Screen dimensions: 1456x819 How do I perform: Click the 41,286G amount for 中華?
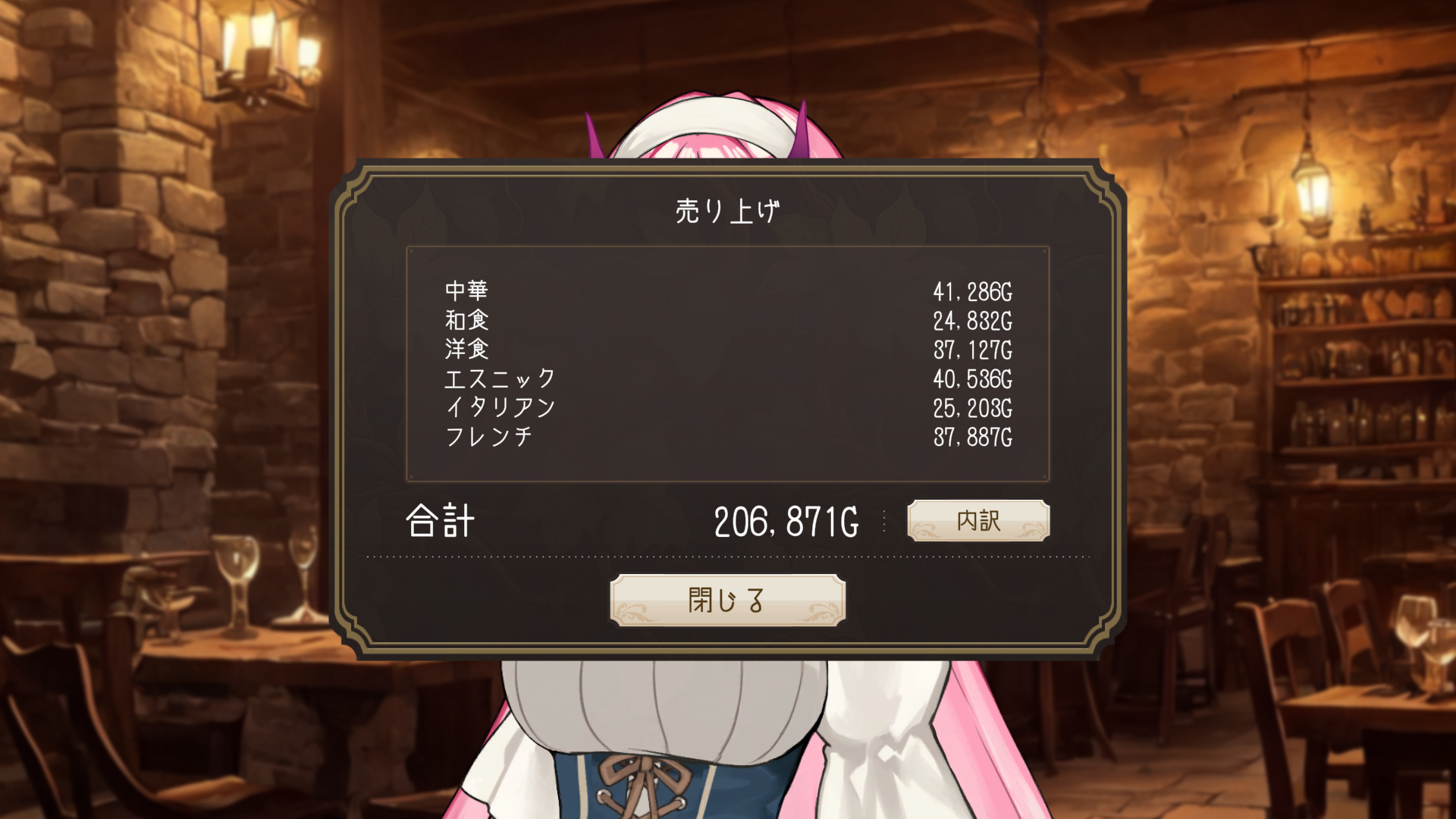pyautogui.click(x=973, y=292)
